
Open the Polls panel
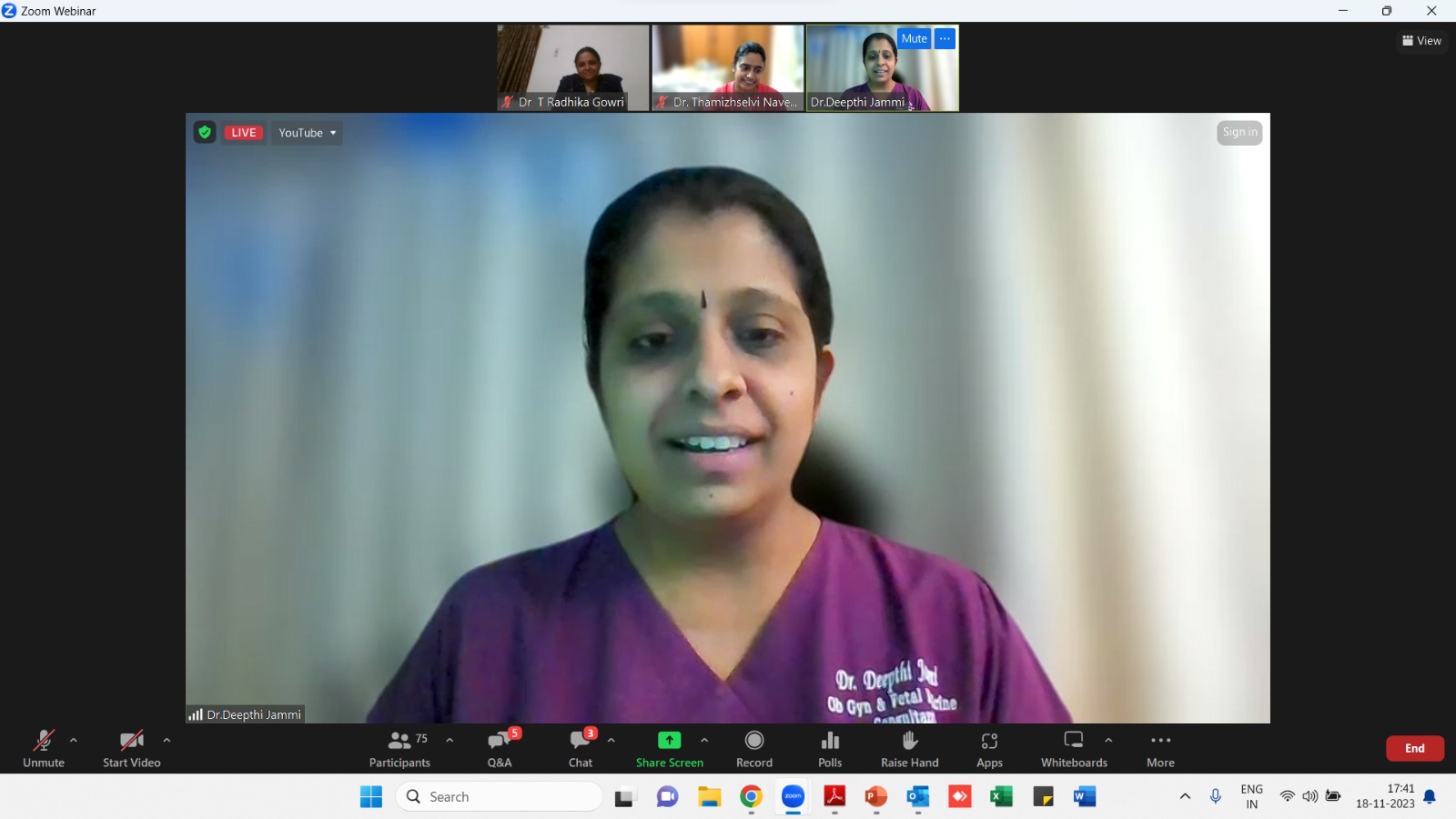[830, 749]
